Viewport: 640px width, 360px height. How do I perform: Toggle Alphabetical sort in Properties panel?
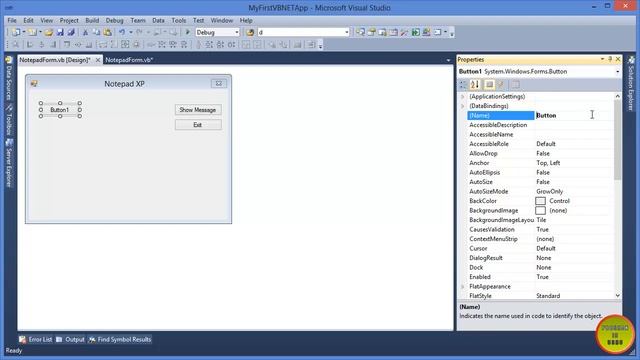point(475,84)
